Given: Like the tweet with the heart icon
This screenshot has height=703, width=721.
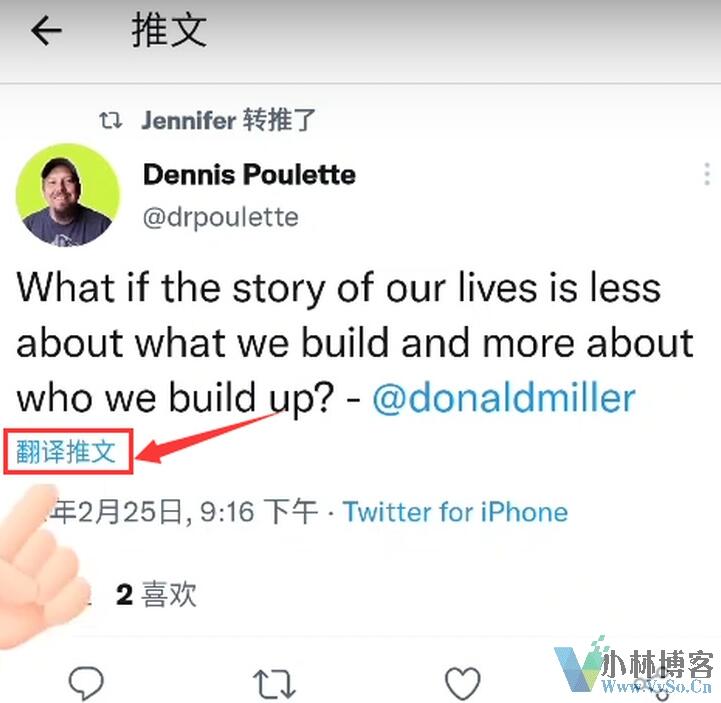Looking at the screenshot, I should [x=463, y=683].
